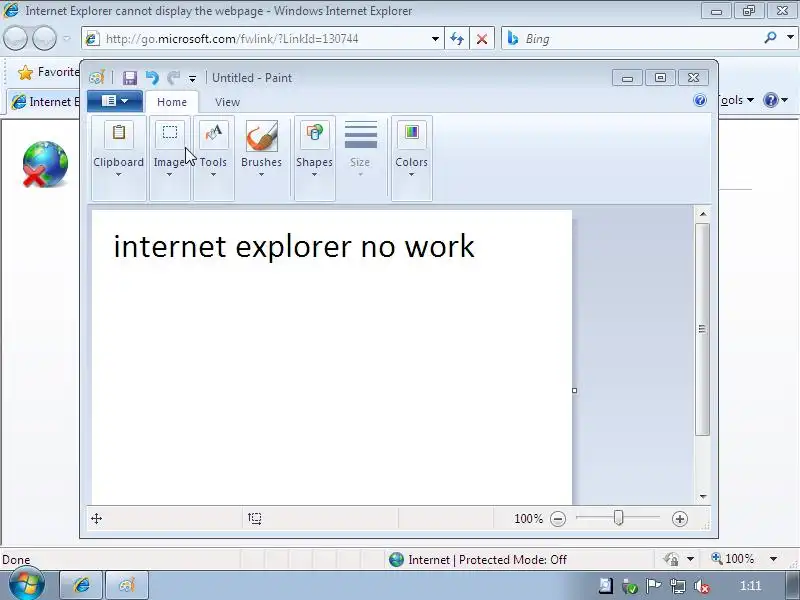Click the green shield security tray icon

[630, 587]
